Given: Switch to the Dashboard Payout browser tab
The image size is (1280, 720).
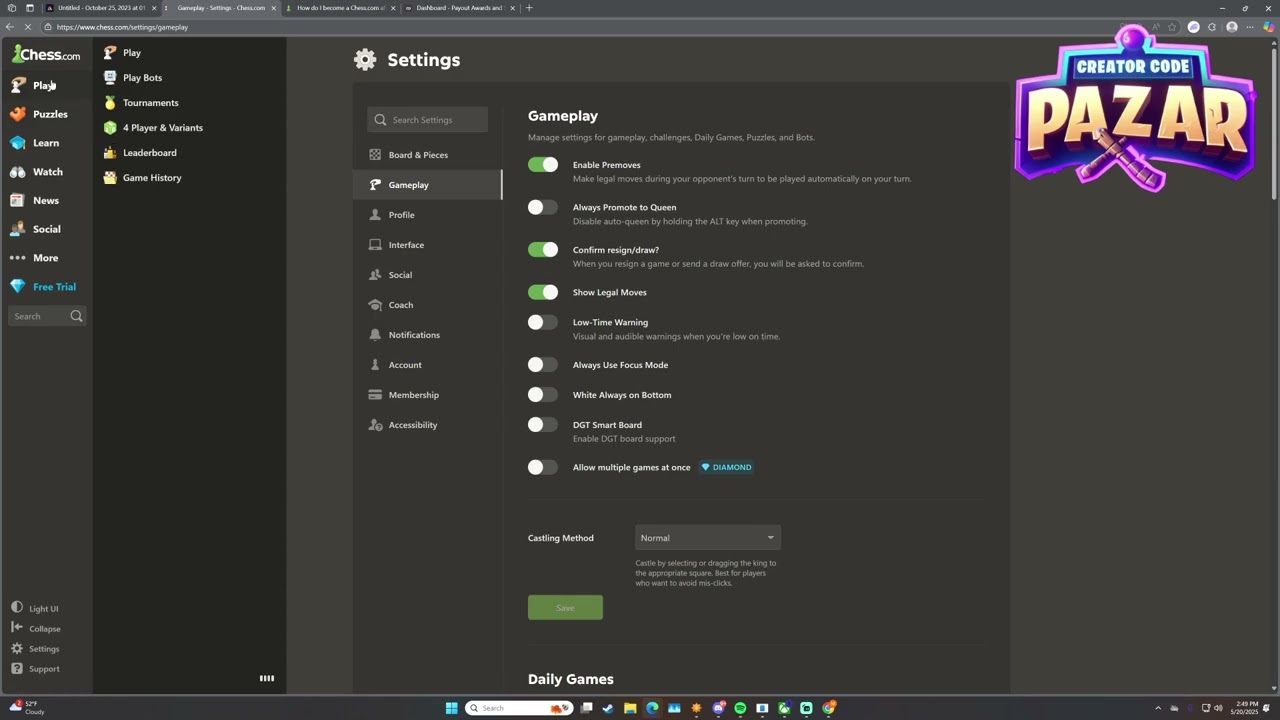Looking at the screenshot, I should [x=460, y=8].
